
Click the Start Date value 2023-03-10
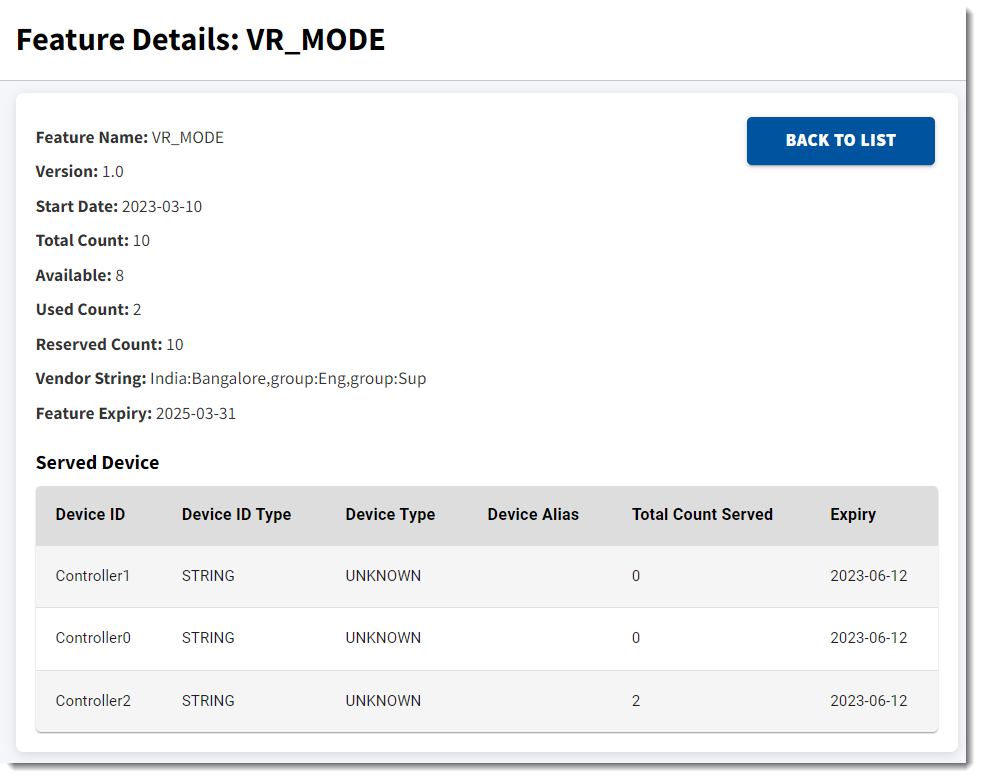click(x=162, y=207)
